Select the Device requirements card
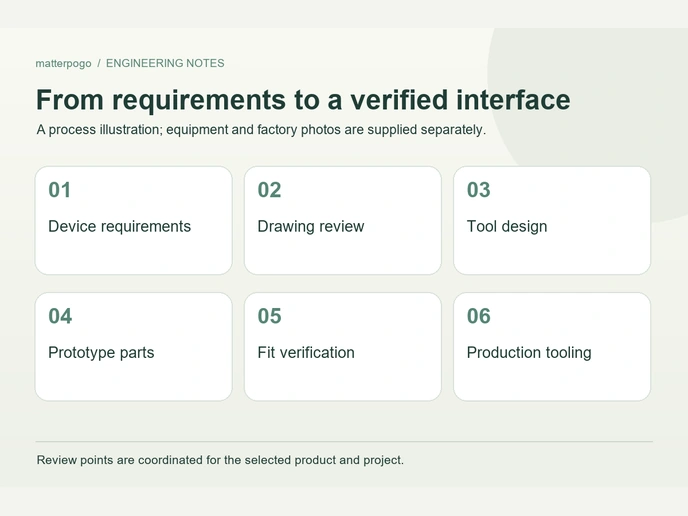688x516 pixels. (x=133, y=220)
